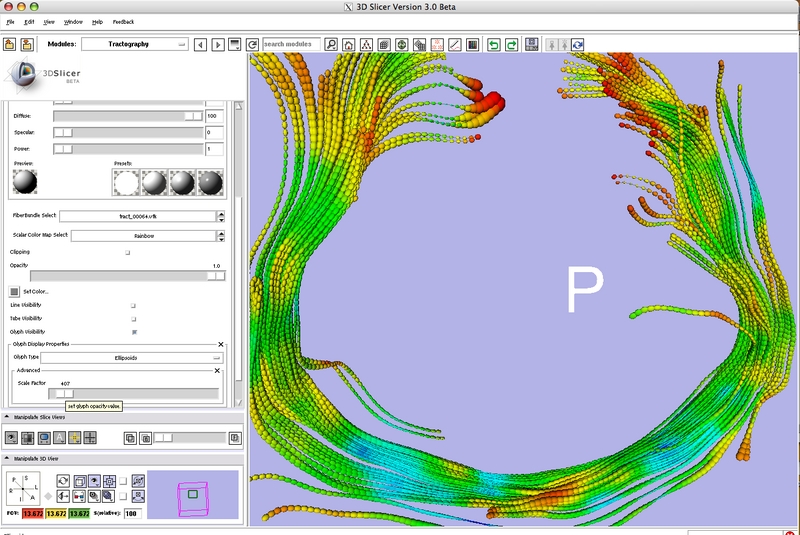Open the File menu
This screenshot has height=535, width=800.
tap(10, 21)
